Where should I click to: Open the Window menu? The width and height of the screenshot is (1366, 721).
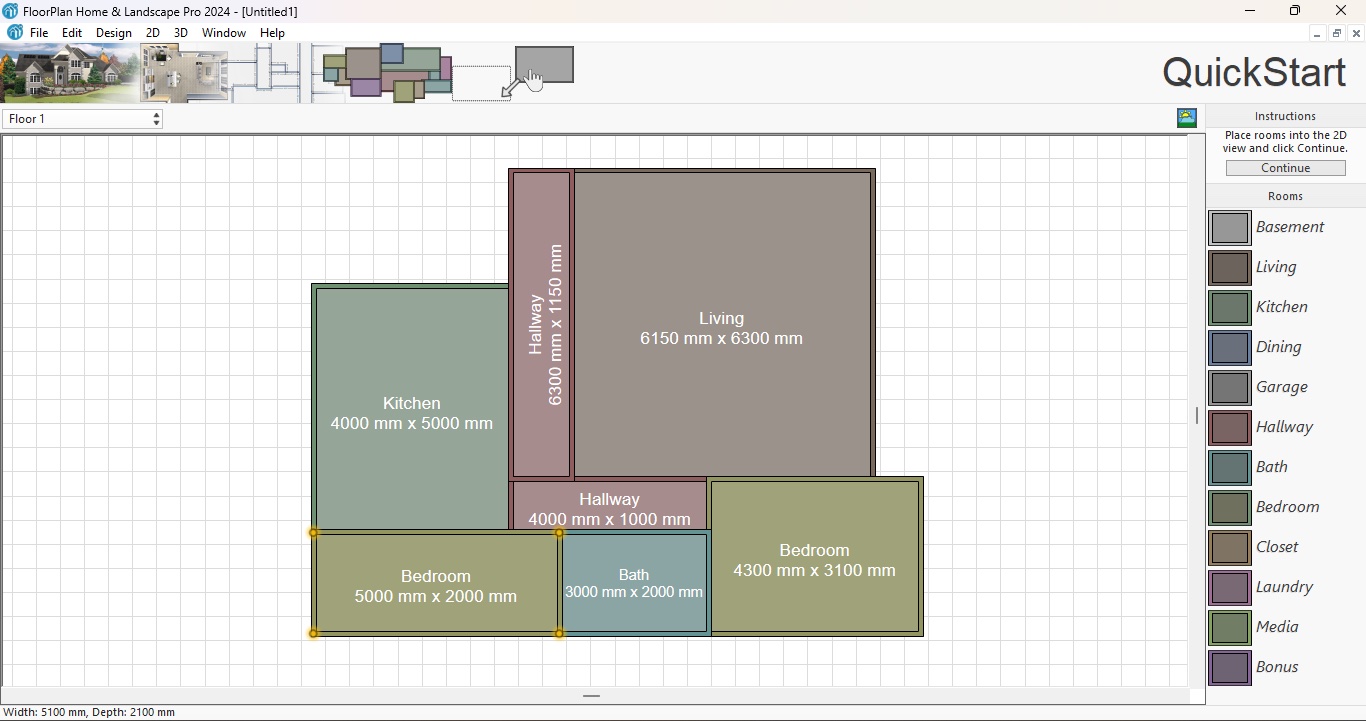pyautogui.click(x=223, y=32)
